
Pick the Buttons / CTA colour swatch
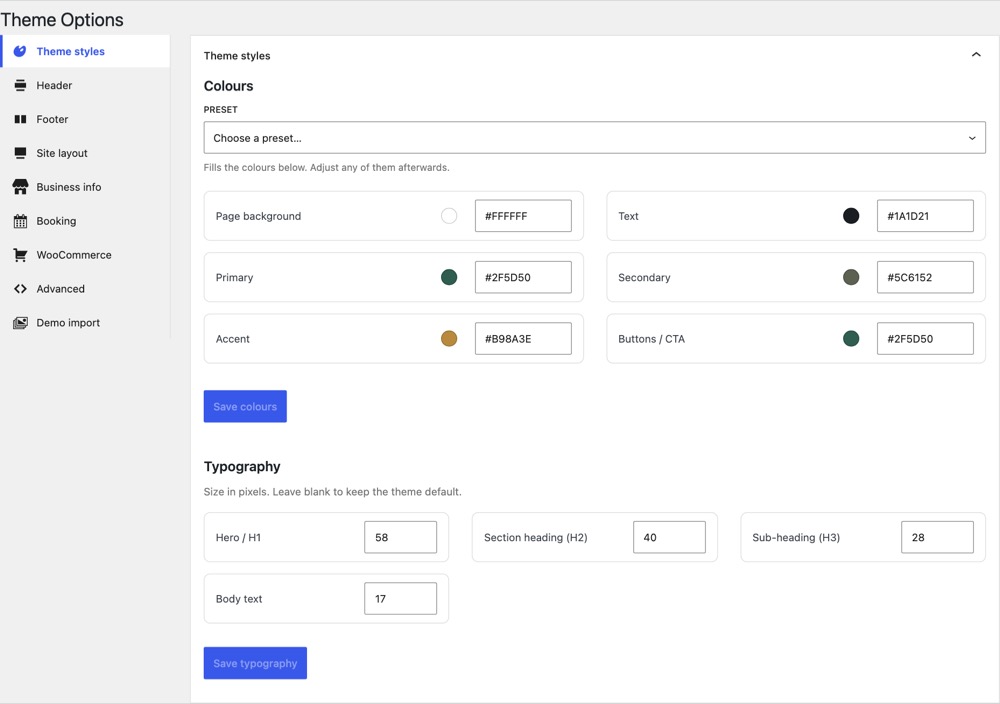point(851,339)
